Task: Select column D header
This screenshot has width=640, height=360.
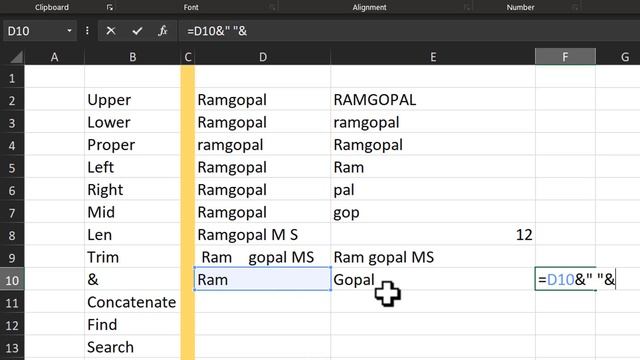Action: point(263,57)
